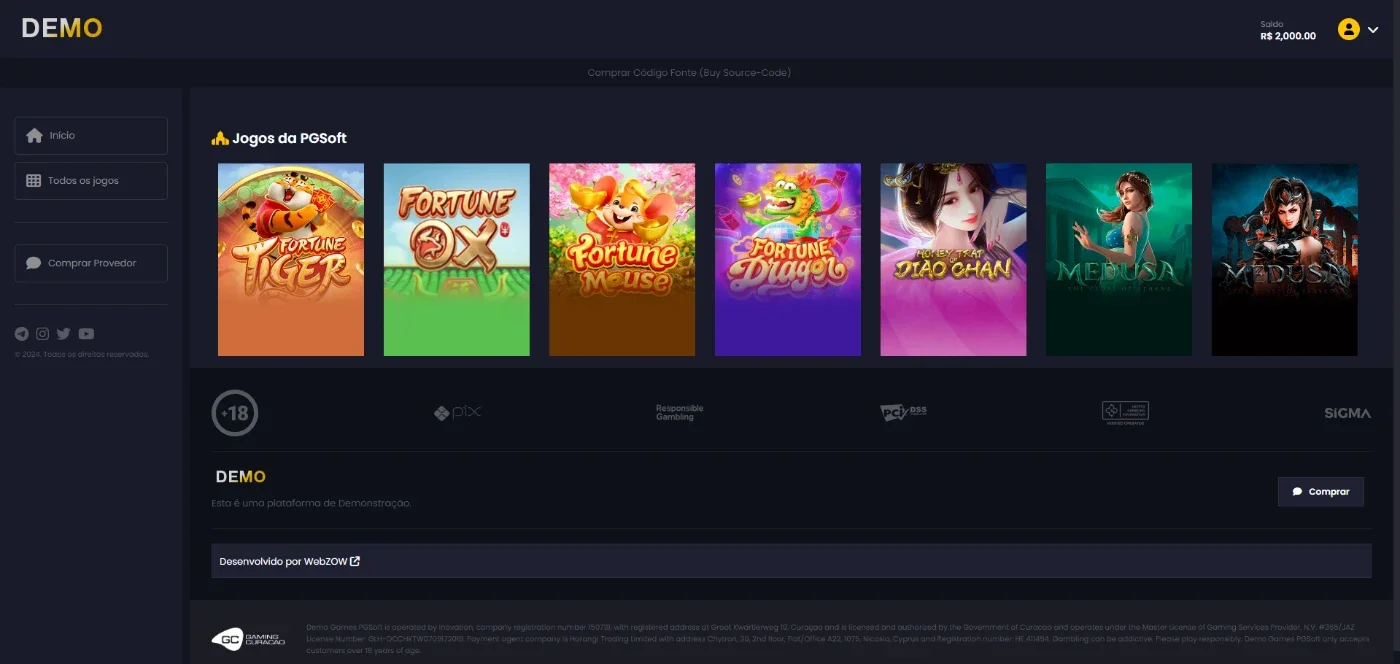This screenshot has height=664, width=1400.
Task: Click the DEMO logo in the footer
Action: pyautogui.click(x=241, y=477)
